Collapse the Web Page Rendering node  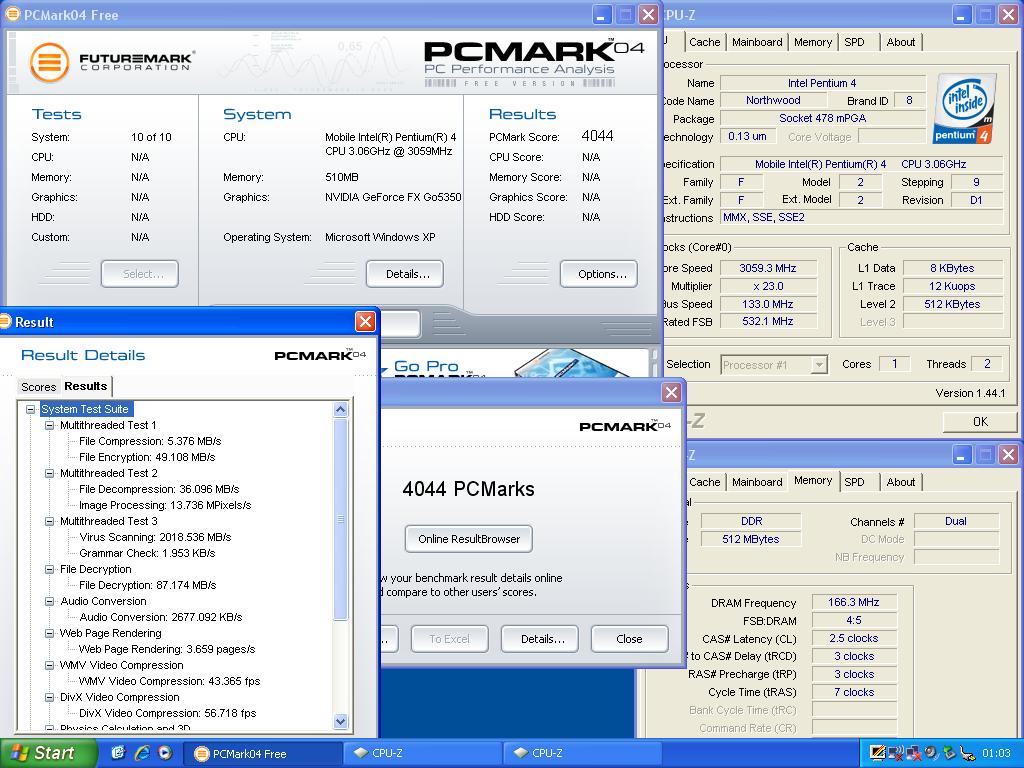coord(50,633)
